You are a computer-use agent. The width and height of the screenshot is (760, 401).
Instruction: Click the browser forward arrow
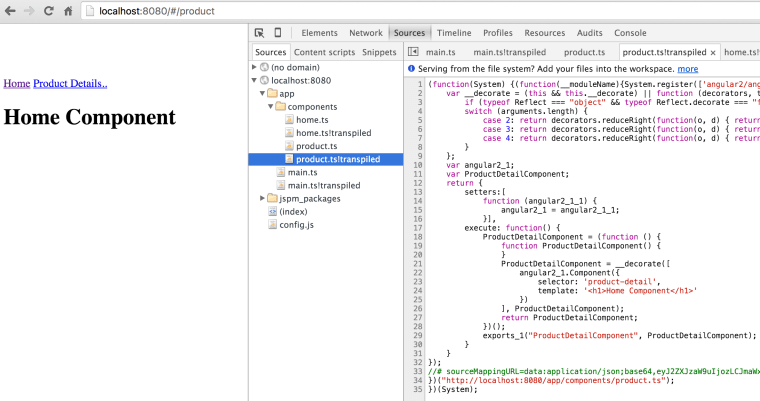[29, 10]
